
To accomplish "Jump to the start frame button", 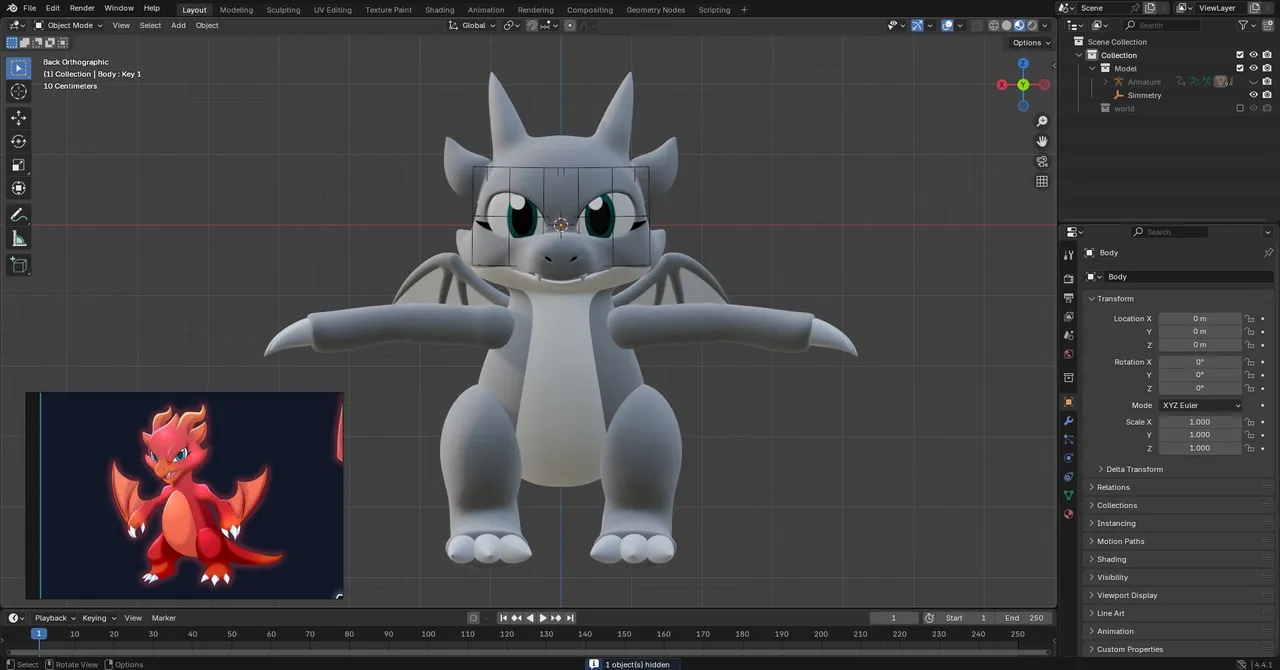I will (x=504, y=618).
